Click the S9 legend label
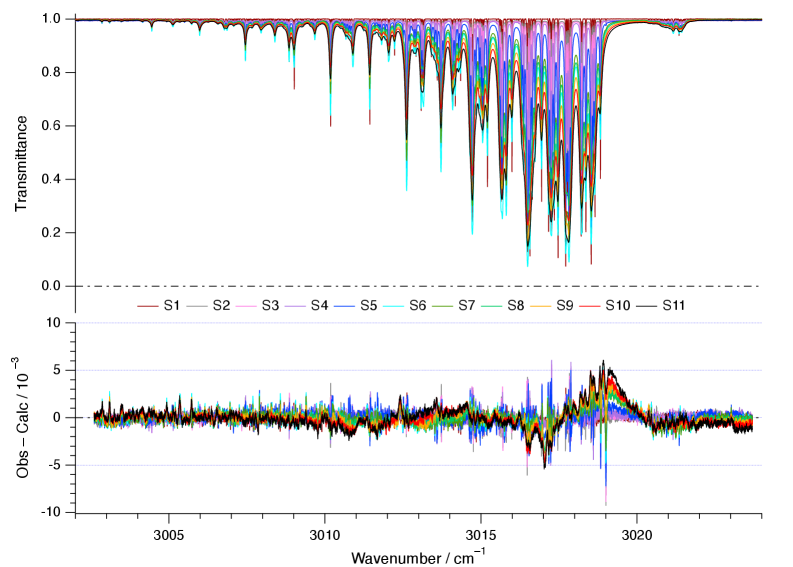 [x=565, y=306]
